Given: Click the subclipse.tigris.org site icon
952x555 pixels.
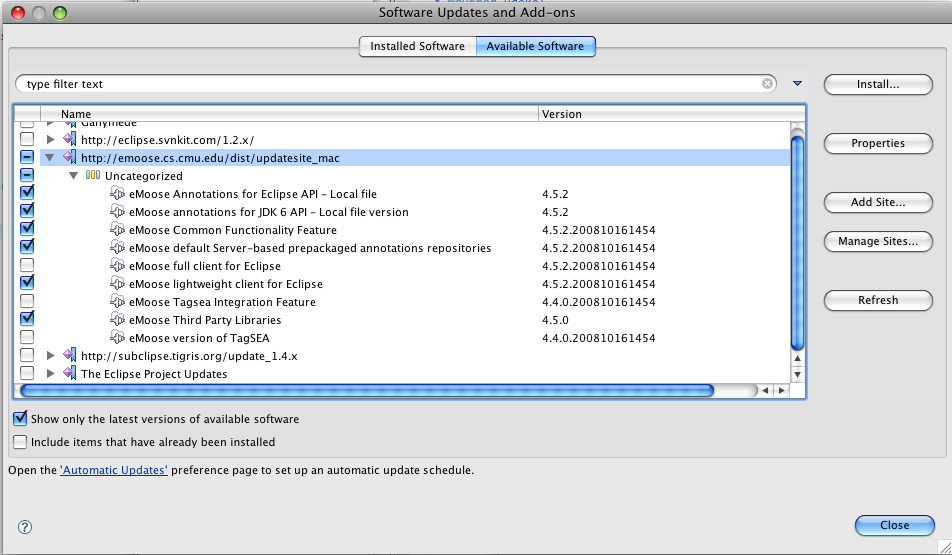Looking at the screenshot, I should 69,356.
